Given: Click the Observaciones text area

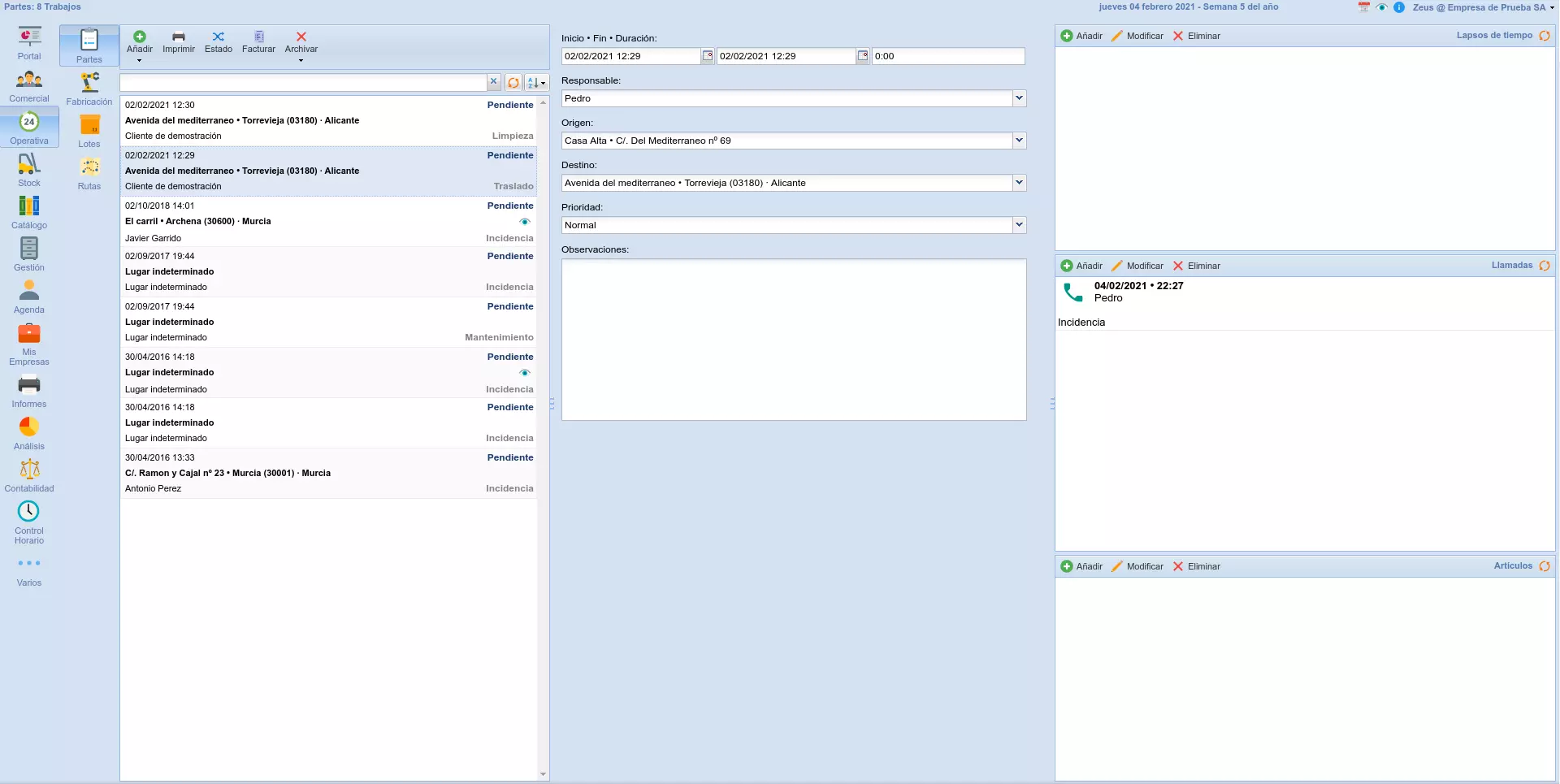Looking at the screenshot, I should (x=794, y=340).
